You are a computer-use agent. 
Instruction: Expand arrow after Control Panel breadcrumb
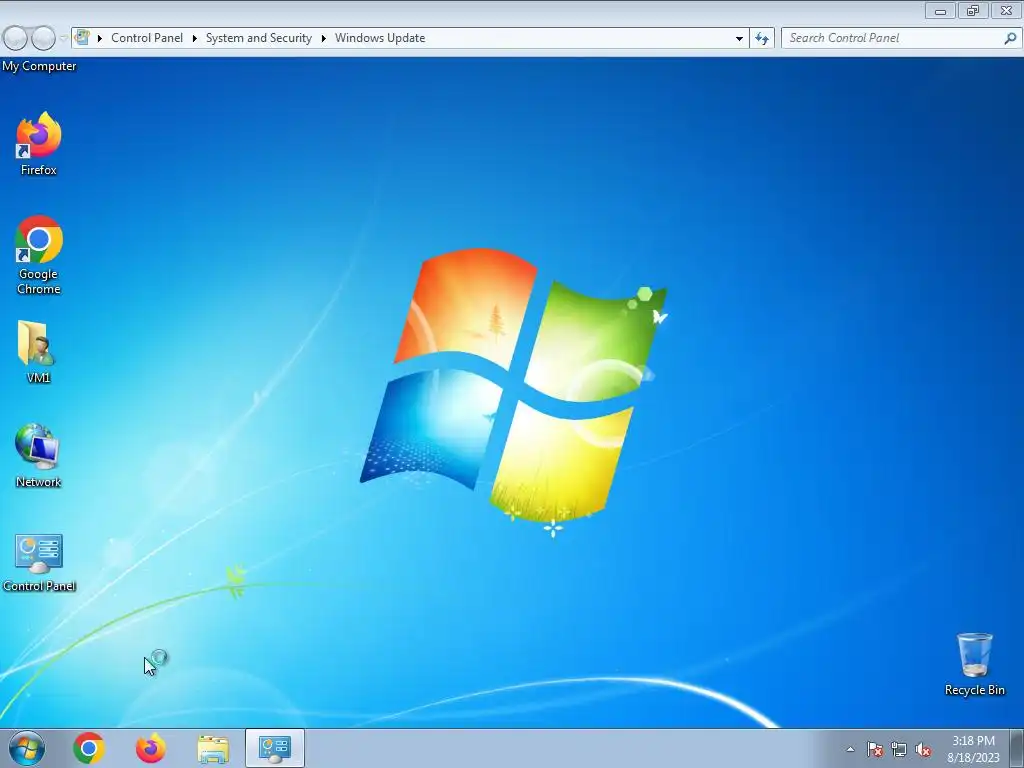coord(195,38)
